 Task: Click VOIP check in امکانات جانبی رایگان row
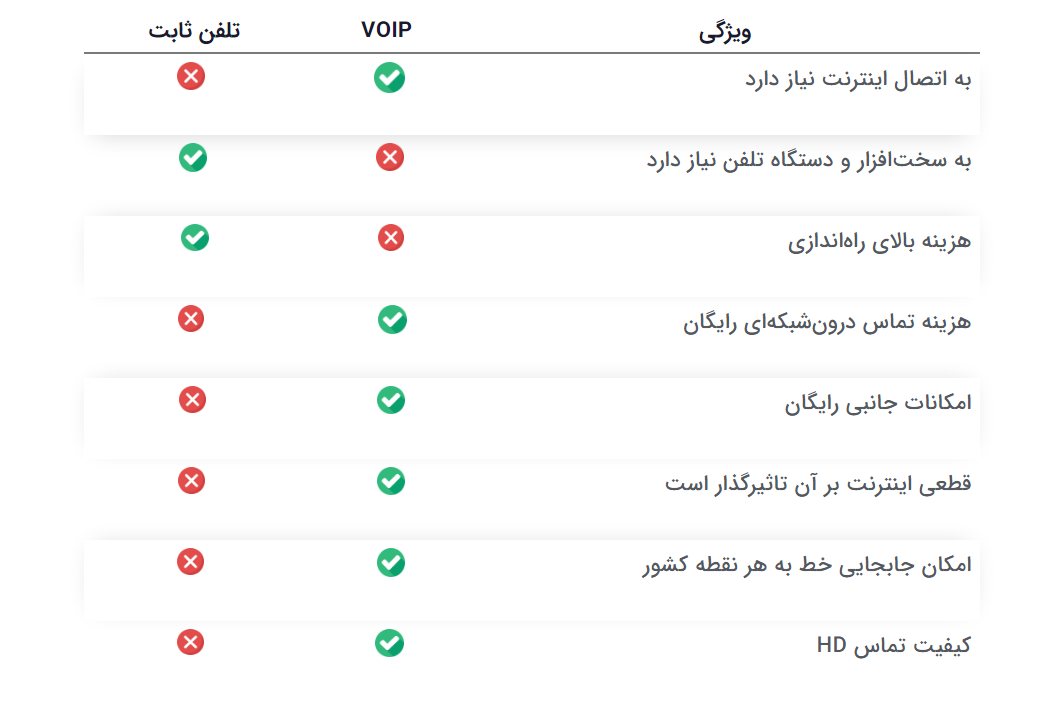click(x=391, y=400)
